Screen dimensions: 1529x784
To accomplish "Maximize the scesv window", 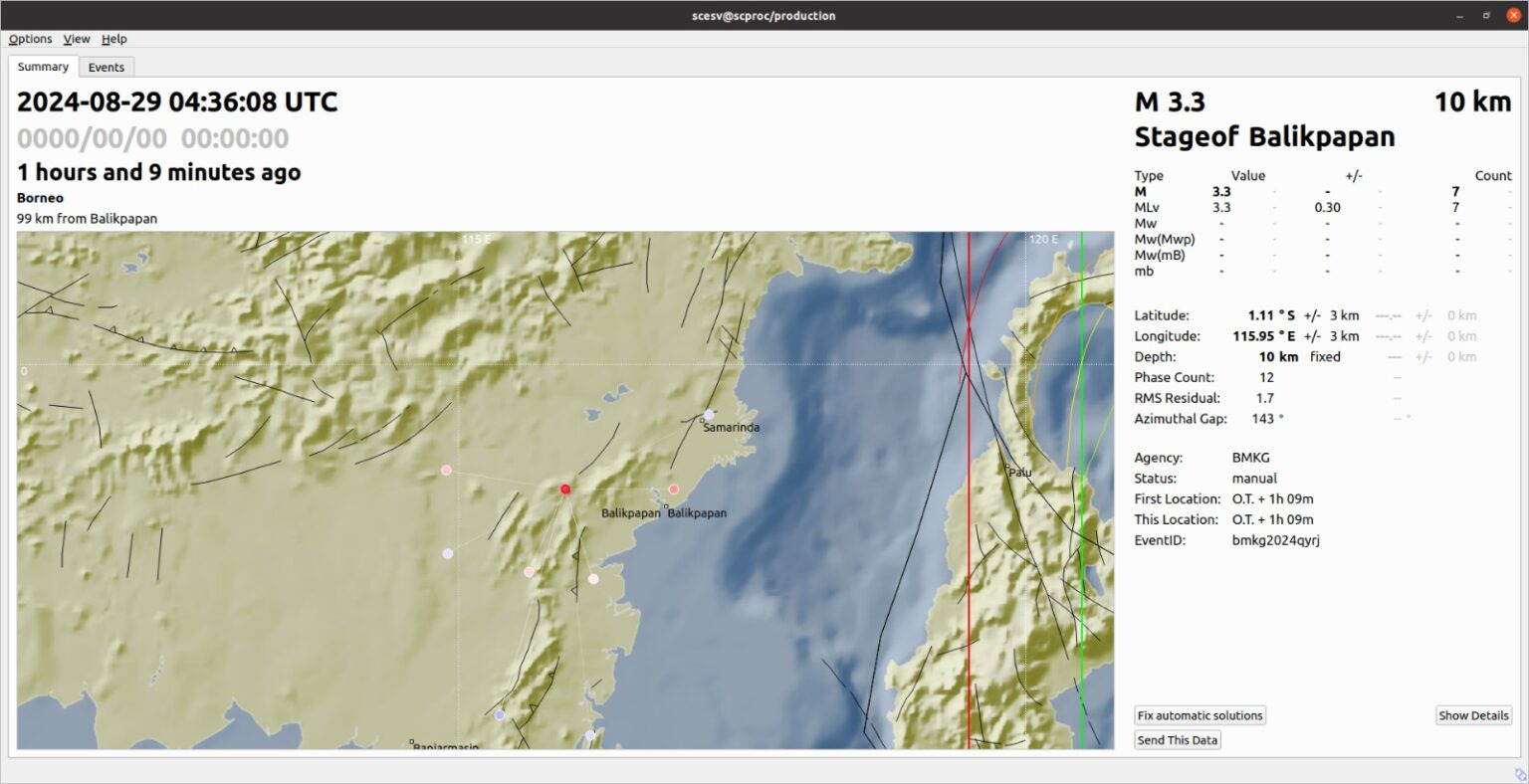I will (1486, 15).
